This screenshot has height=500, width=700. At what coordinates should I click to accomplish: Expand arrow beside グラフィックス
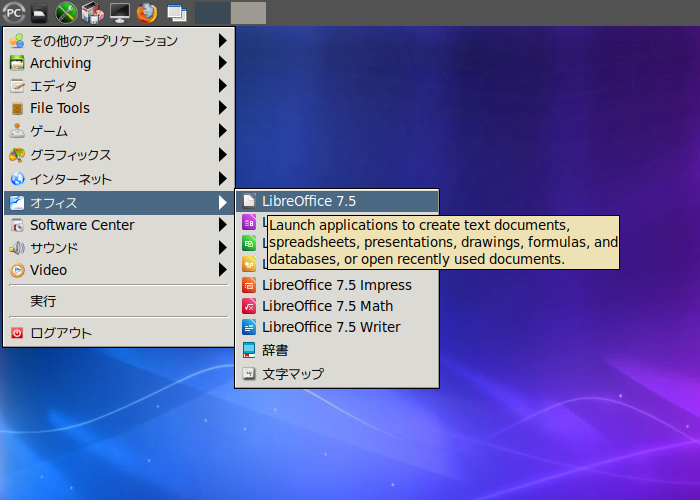pyautogui.click(x=222, y=154)
